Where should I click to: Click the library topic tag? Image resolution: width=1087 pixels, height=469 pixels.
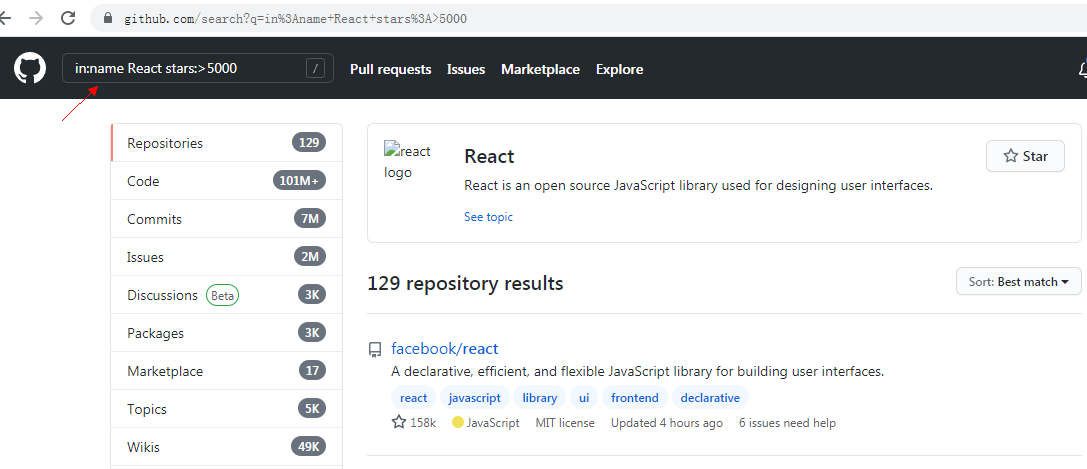pyautogui.click(x=539, y=398)
